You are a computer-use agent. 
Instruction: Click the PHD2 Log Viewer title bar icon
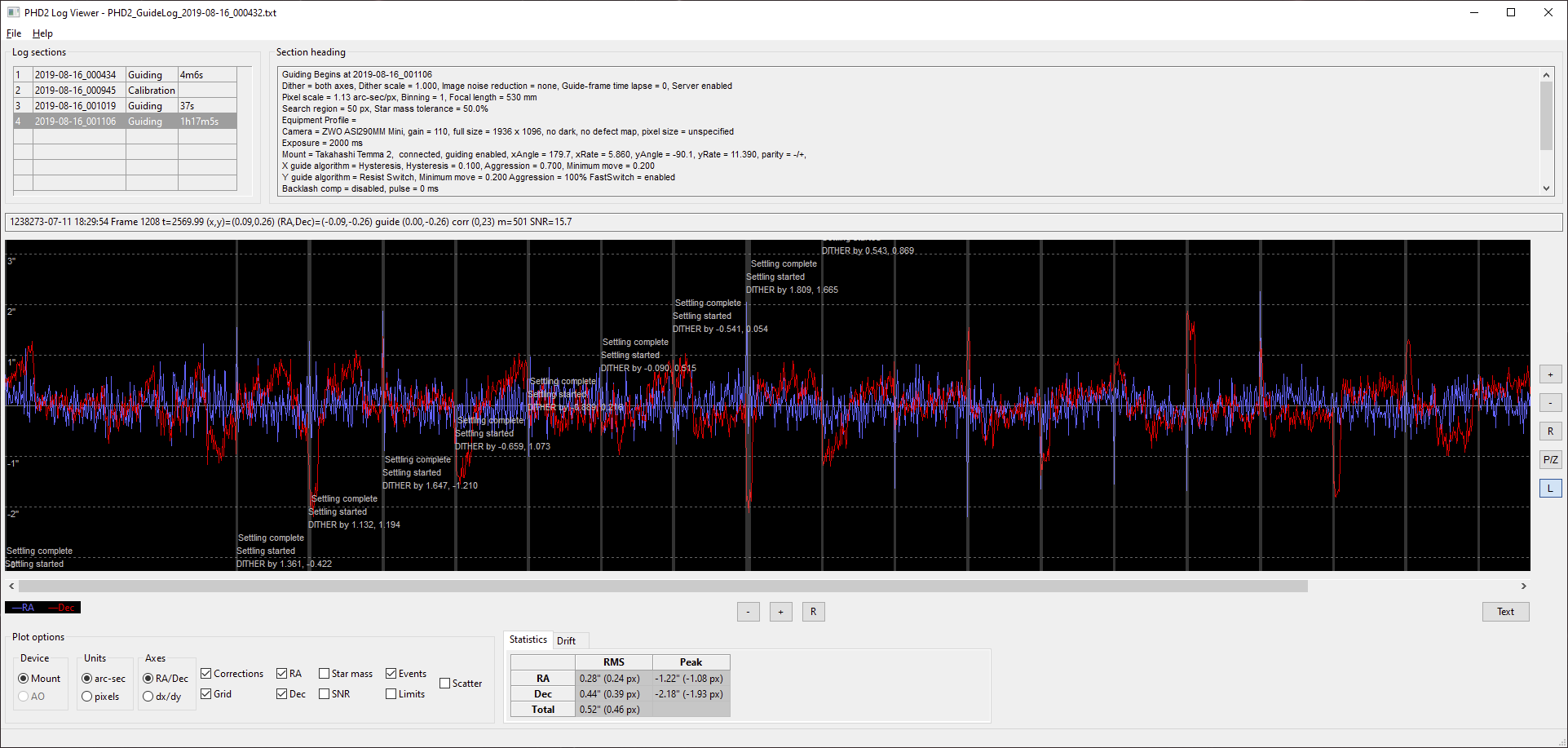coord(13,13)
